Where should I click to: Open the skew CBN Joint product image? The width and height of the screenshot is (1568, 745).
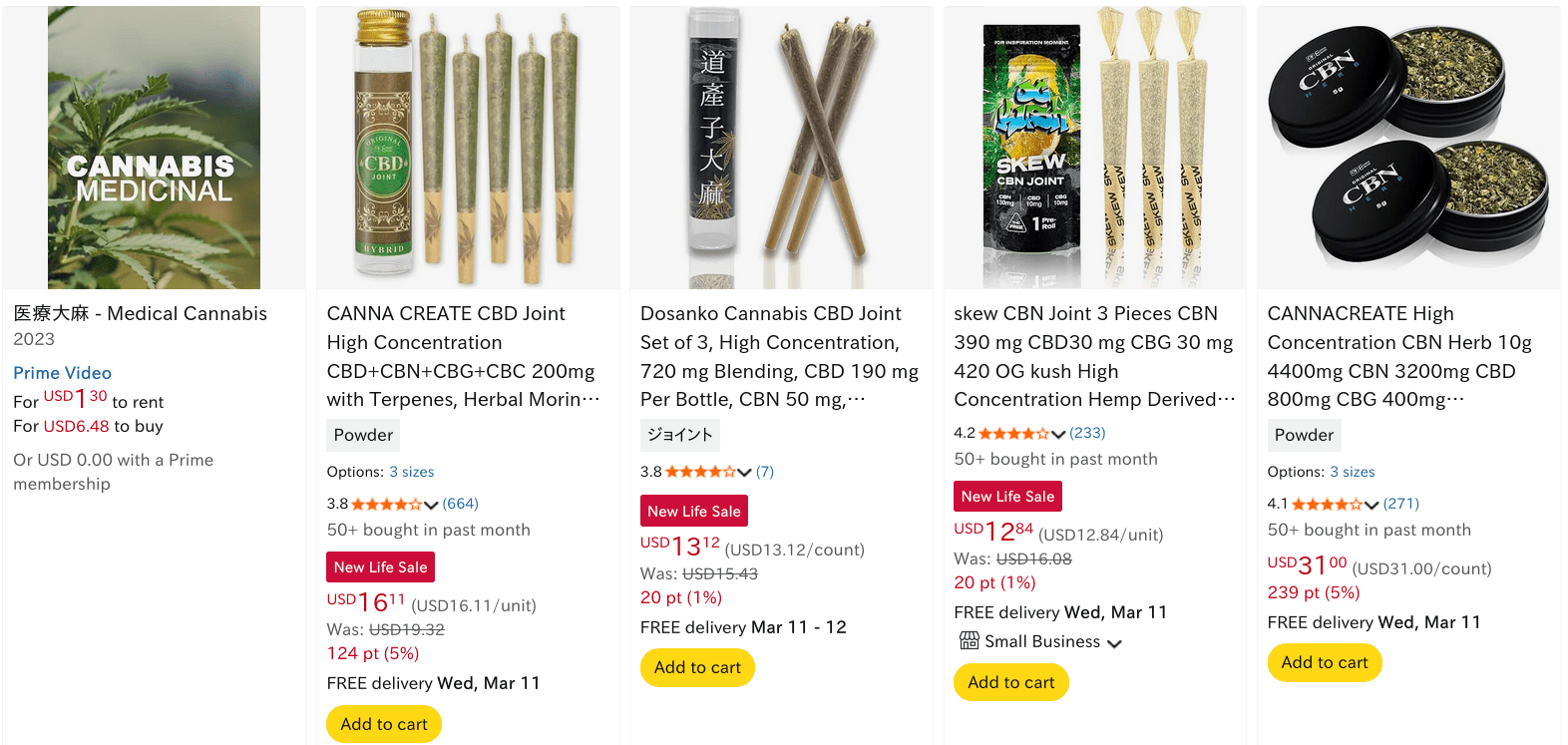pos(1094,148)
